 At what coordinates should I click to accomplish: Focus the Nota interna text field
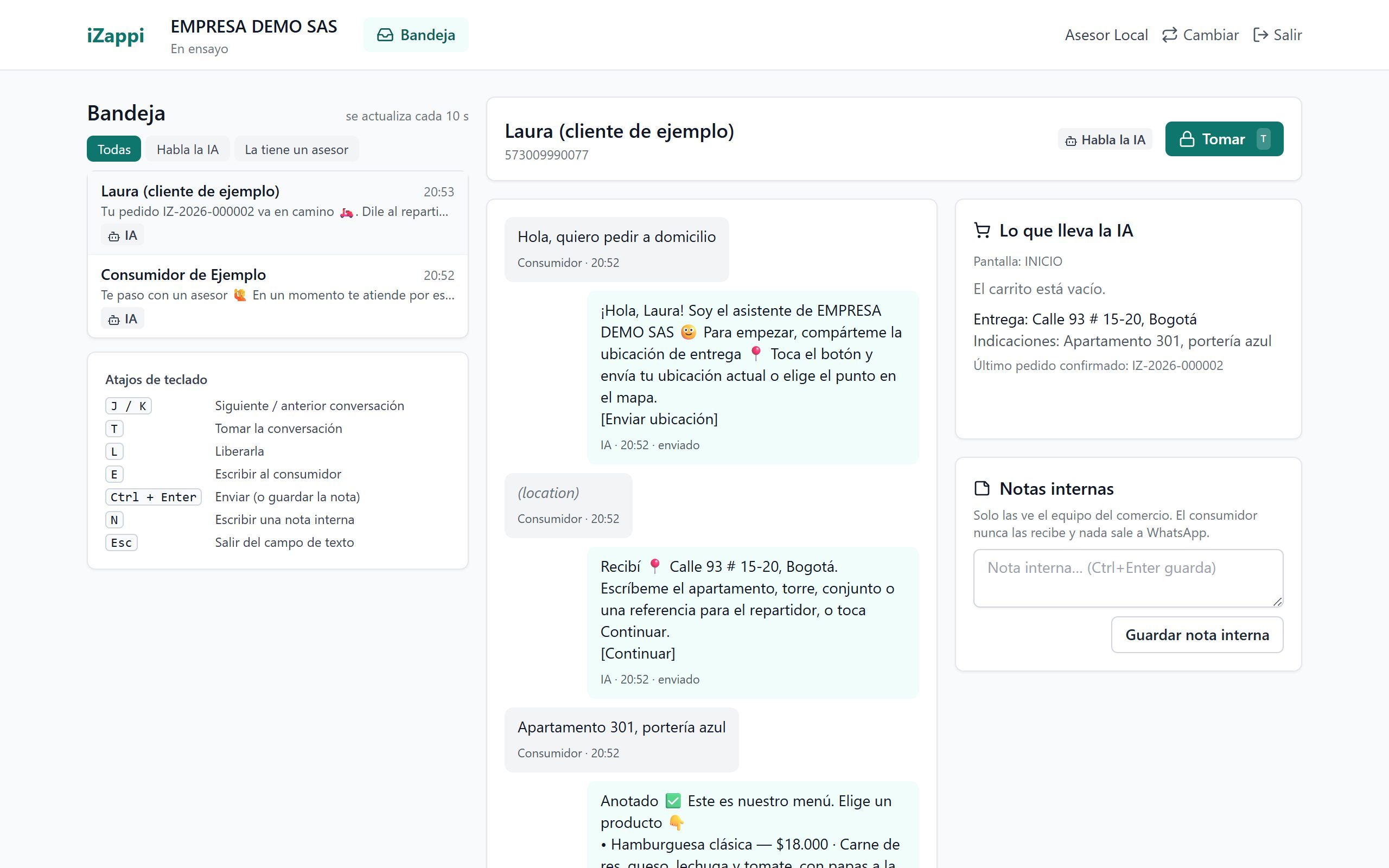[1128, 578]
